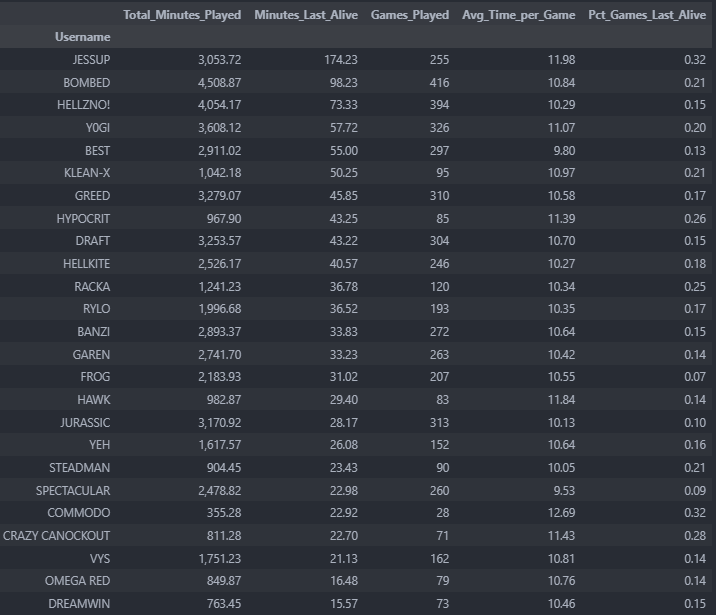Screen dimensions: 716x615
Task: Click HYPOCRIT's percentage value 0.26
Action: click(695, 219)
